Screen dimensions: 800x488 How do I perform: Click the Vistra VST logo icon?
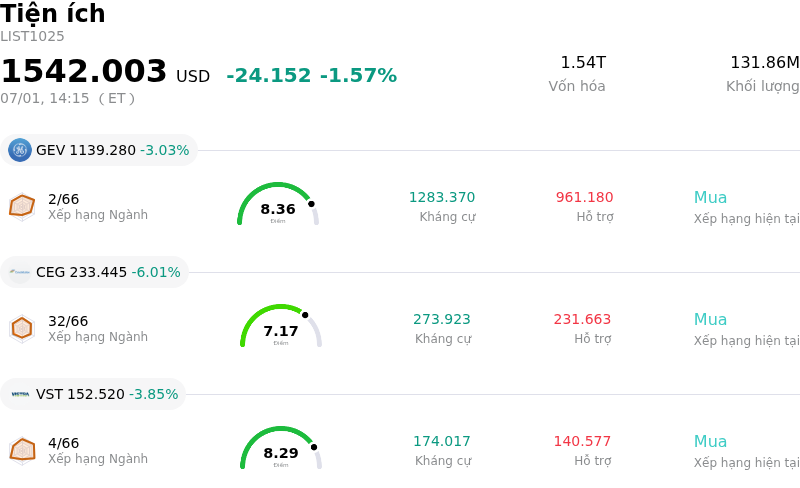coord(20,394)
